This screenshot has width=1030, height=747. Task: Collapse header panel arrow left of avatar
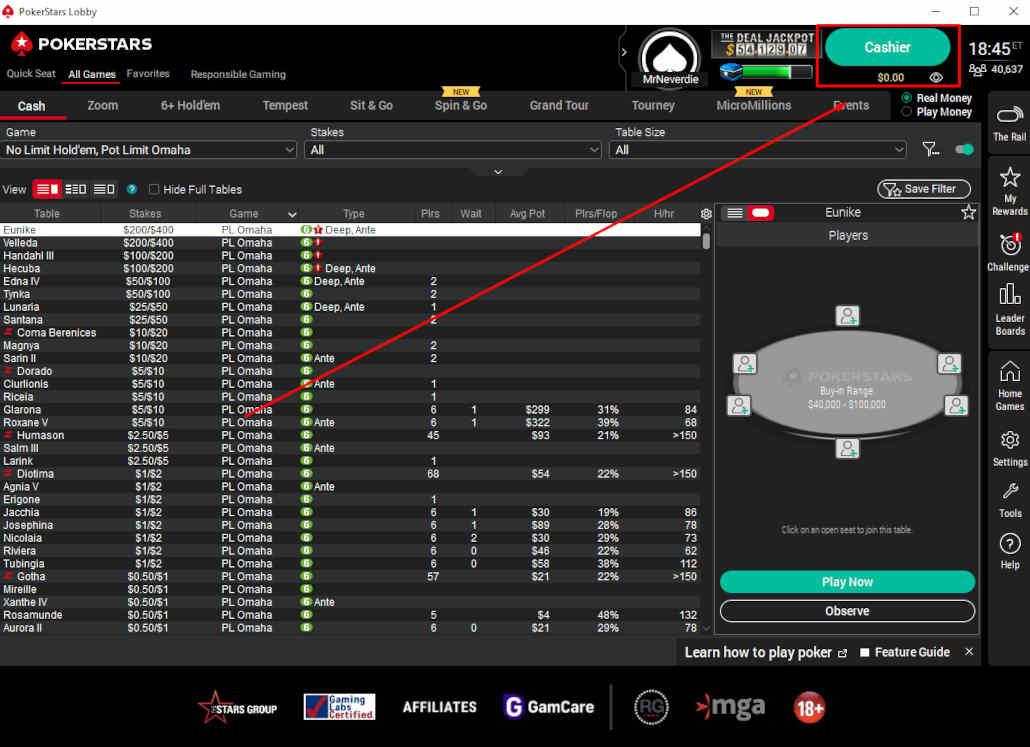click(623, 52)
